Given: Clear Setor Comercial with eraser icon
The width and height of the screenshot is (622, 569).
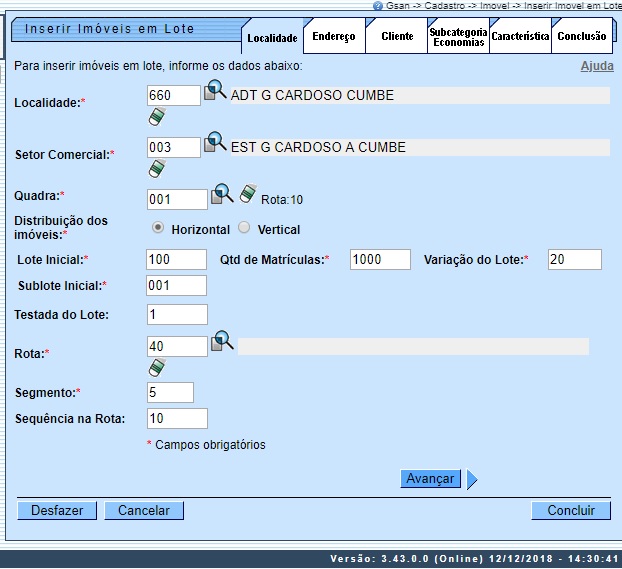Looking at the screenshot, I should coord(156,169).
